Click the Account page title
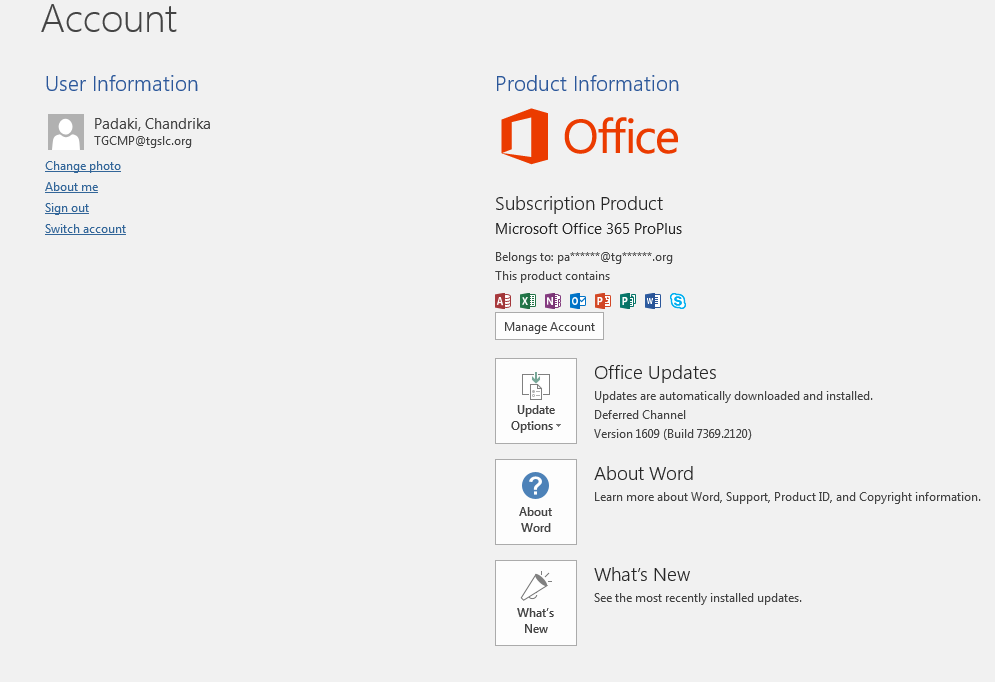Viewport: 995px width, 682px height. pyautogui.click(x=109, y=18)
